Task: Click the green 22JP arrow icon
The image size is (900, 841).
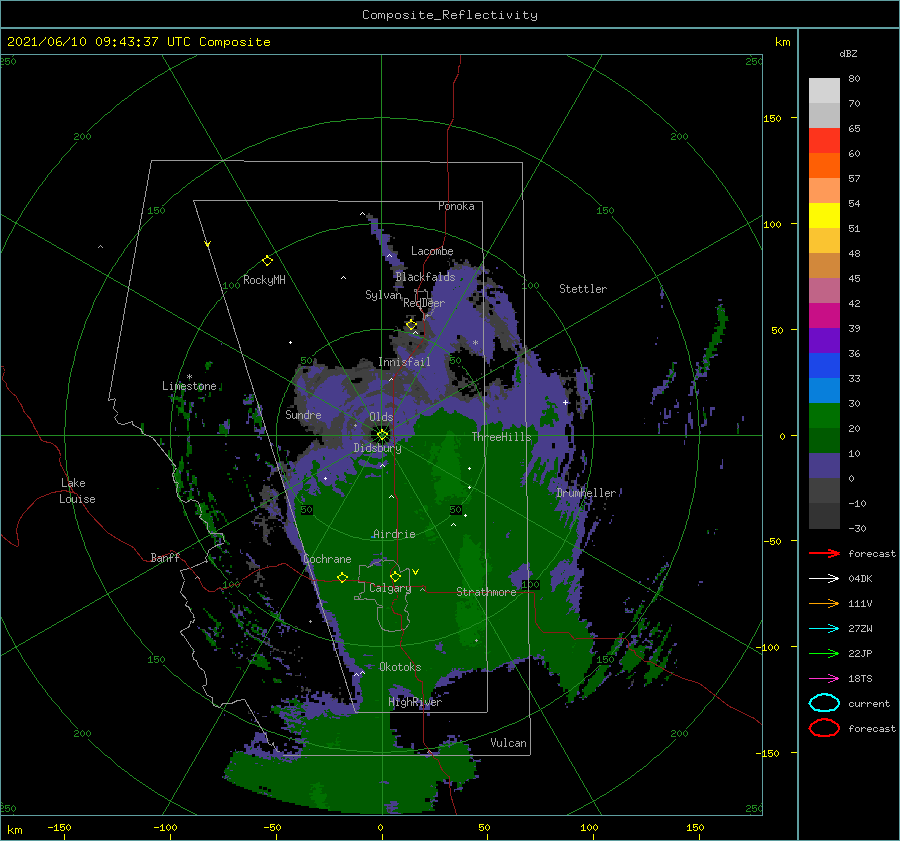Action: coord(824,653)
